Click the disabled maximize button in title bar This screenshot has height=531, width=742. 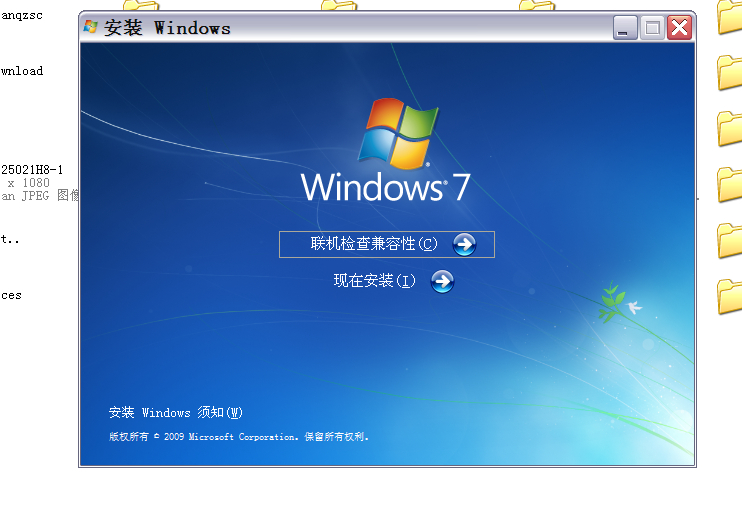pos(652,27)
